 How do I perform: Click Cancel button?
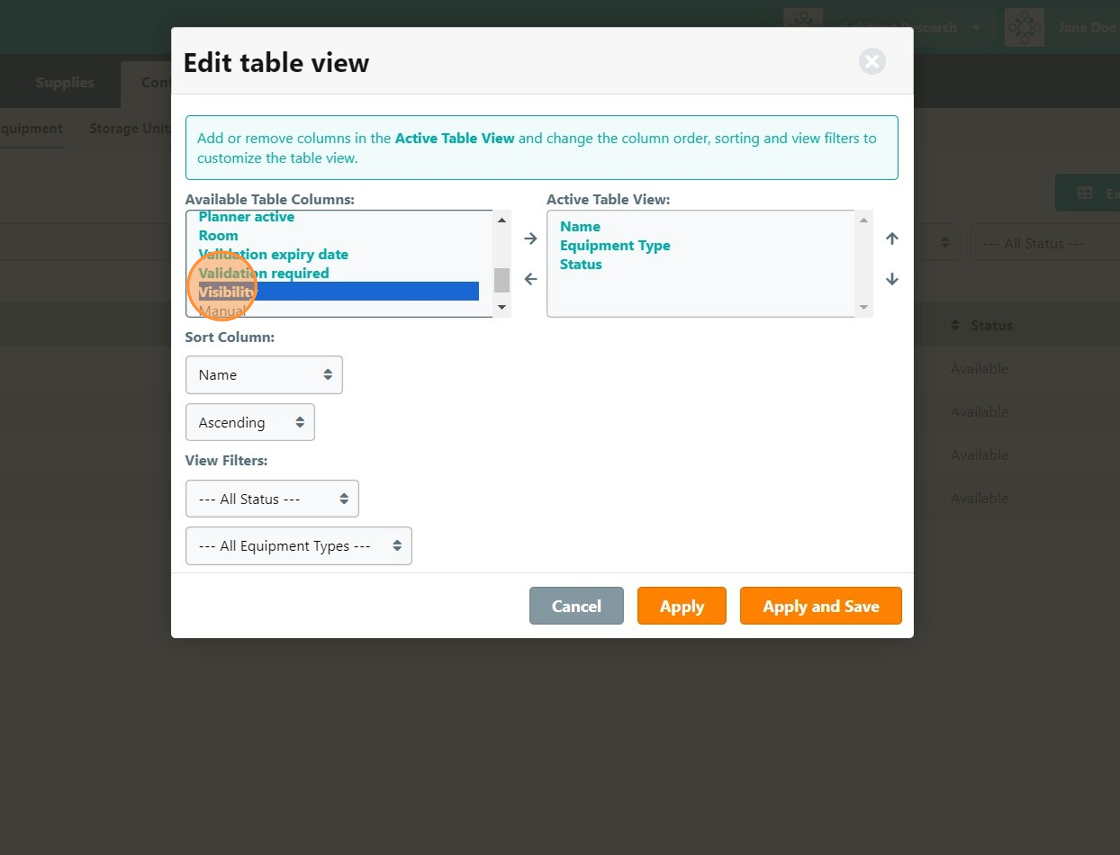[576, 606]
